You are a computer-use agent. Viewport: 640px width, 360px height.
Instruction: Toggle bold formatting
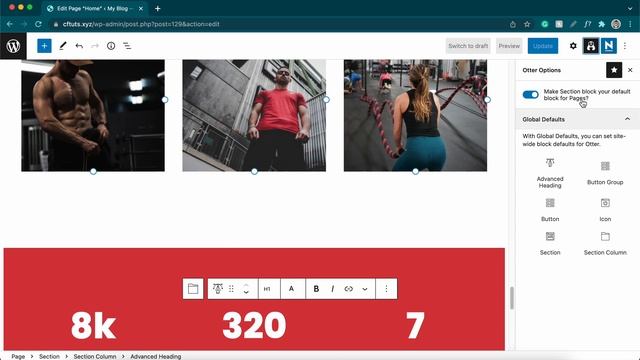316,289
